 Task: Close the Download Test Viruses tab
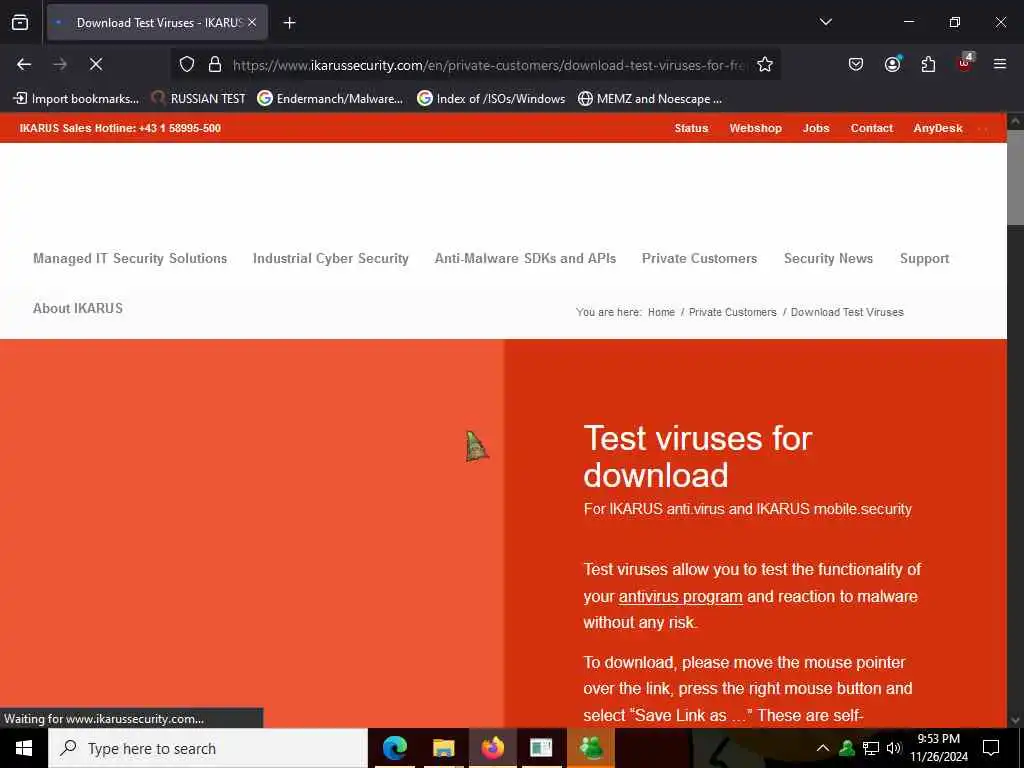tap(252, 23)
